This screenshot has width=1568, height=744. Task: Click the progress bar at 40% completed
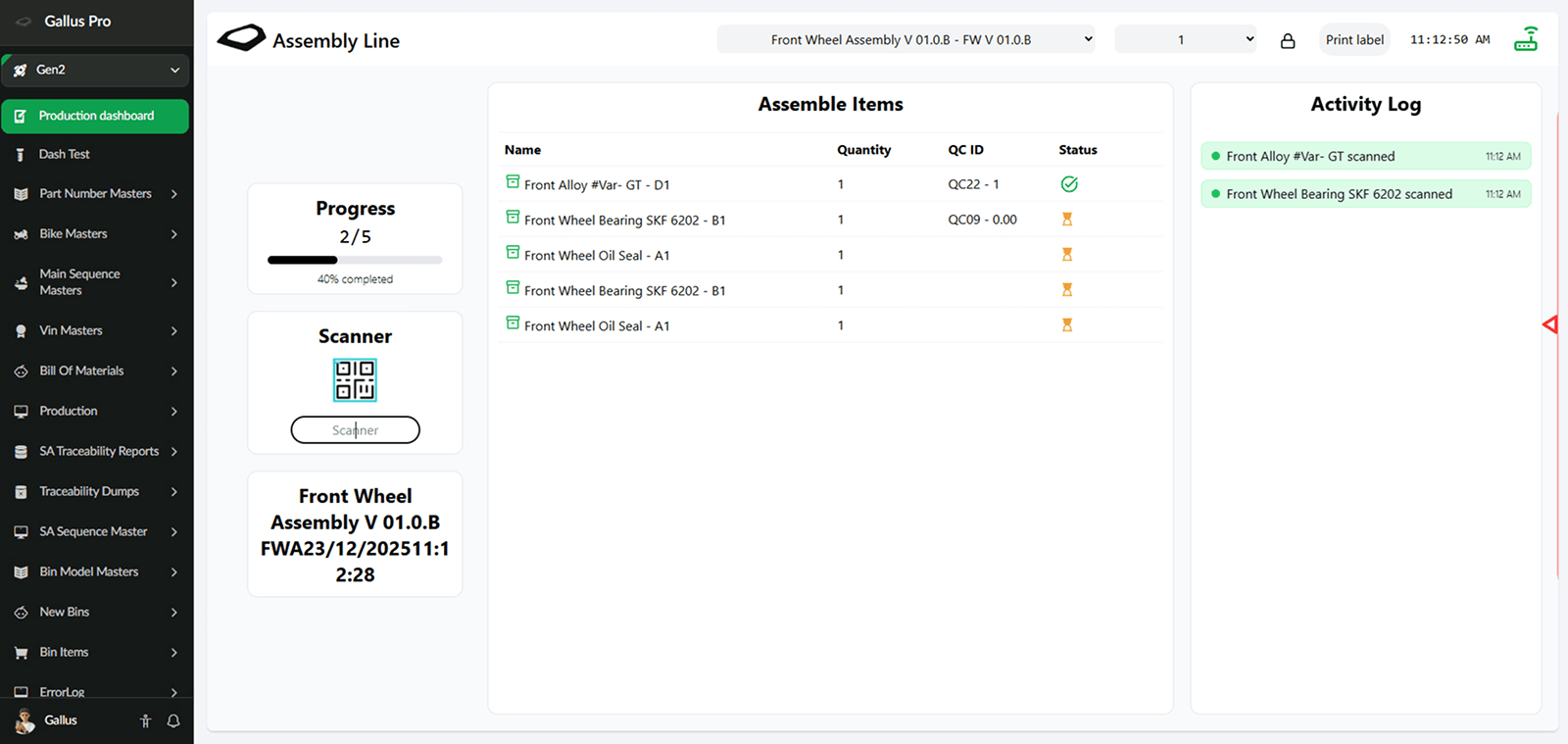click(x=355, y=260)
